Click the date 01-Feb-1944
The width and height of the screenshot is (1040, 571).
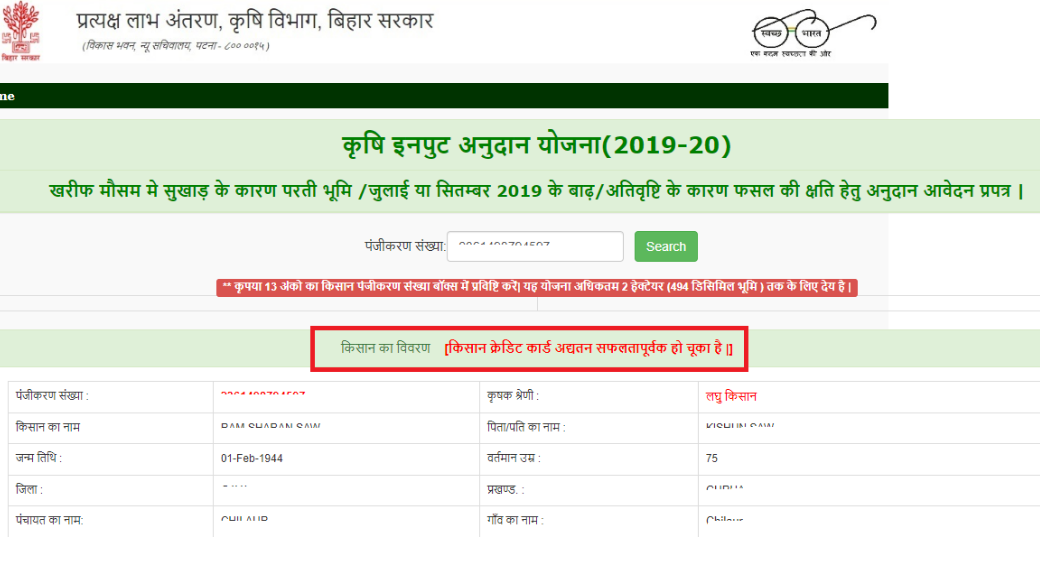[252, 458]
